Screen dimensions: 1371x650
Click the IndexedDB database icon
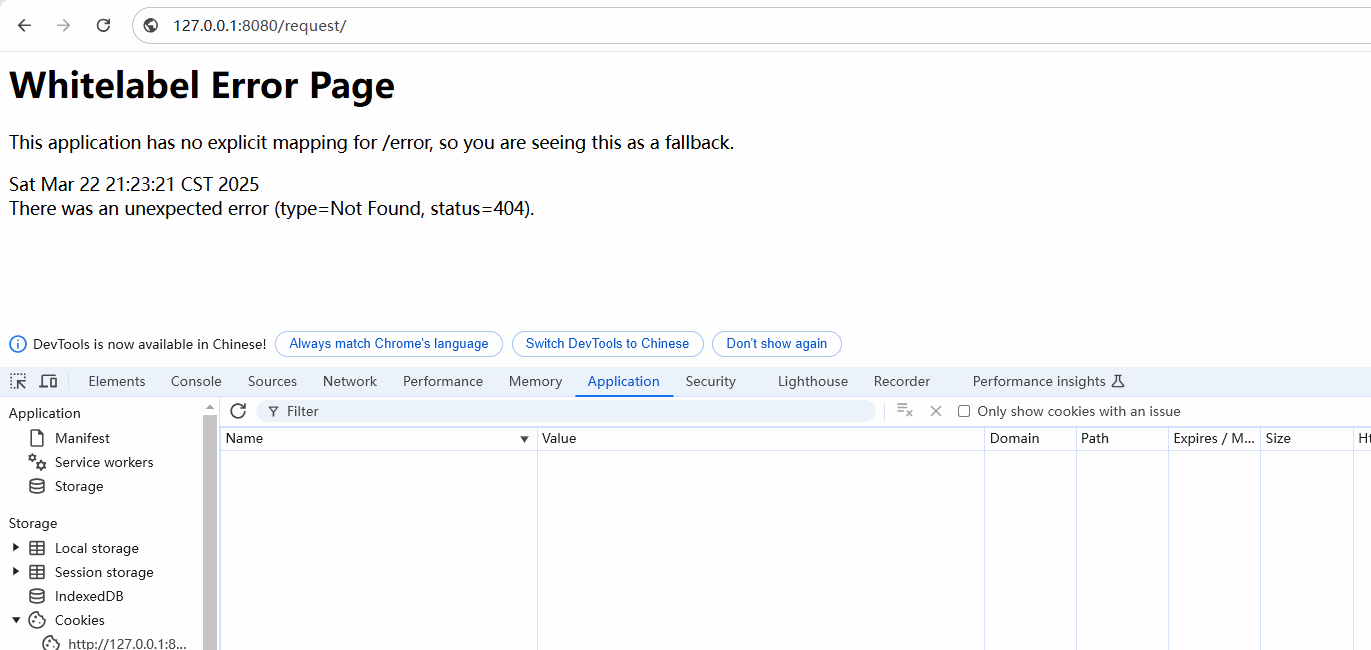click(x=37, y=596)
